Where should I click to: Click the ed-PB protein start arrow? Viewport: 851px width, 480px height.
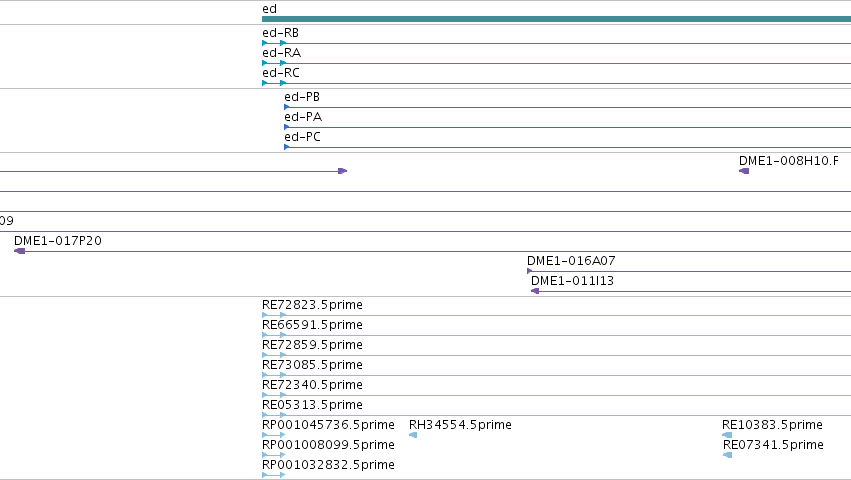287,107
